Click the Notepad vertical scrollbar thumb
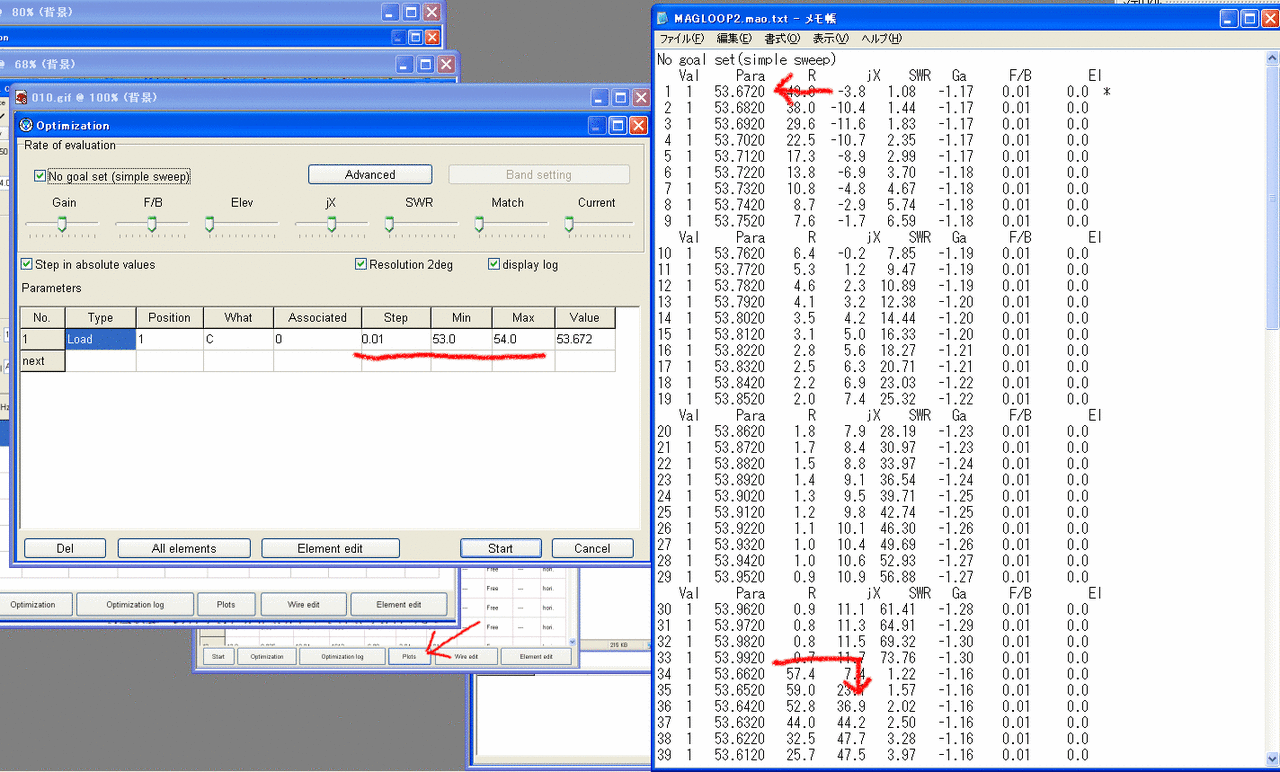Viewport: 1280px width, 772px height. [1271, 197]
